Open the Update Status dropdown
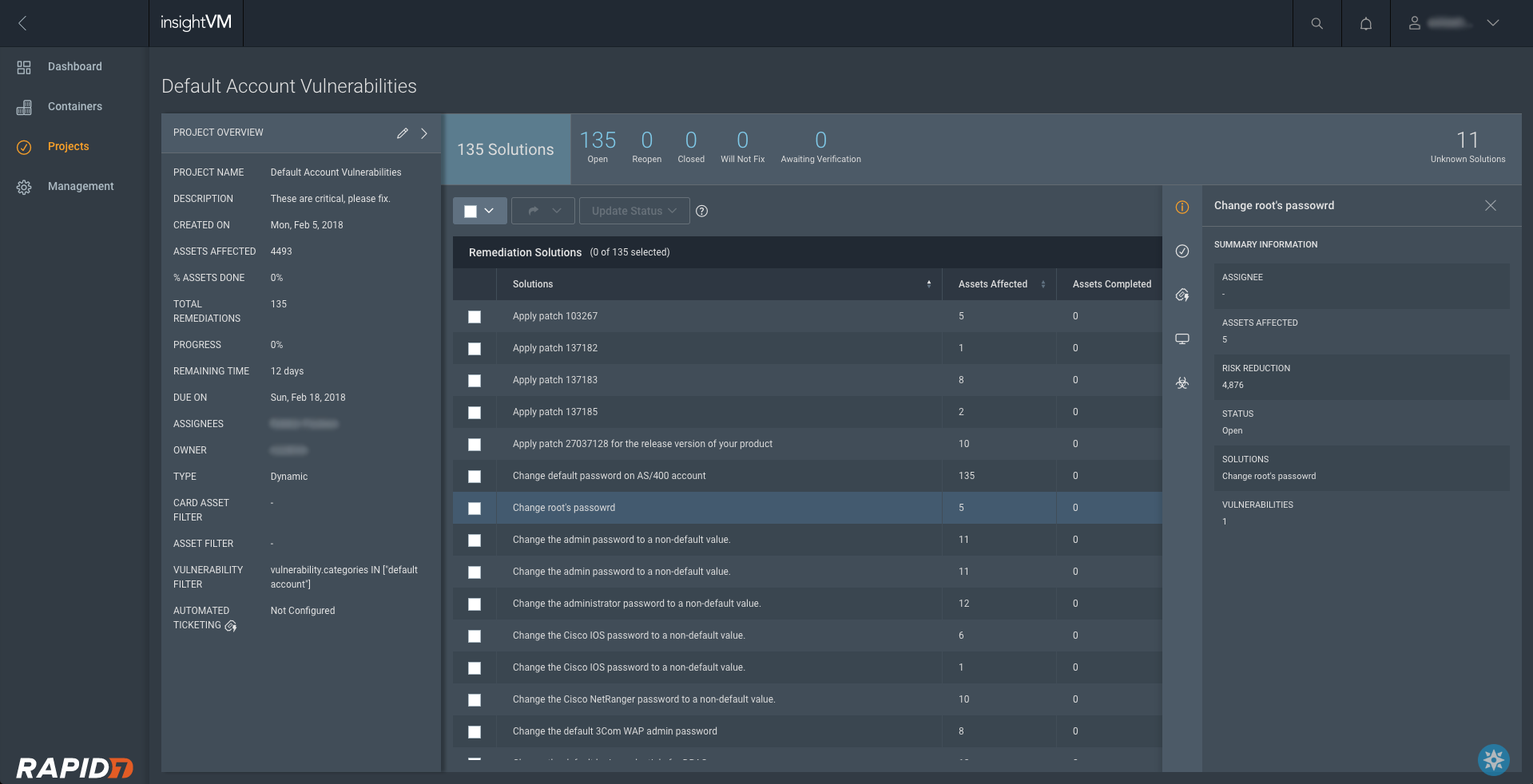 pyautogui.click(x=634, y=211)
